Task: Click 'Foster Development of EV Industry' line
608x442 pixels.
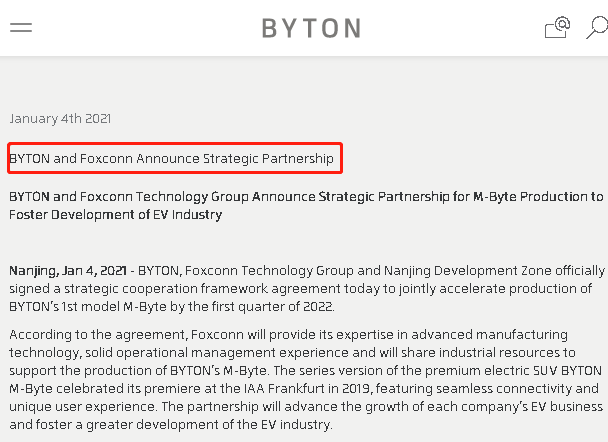Action: tap(115, 215)
